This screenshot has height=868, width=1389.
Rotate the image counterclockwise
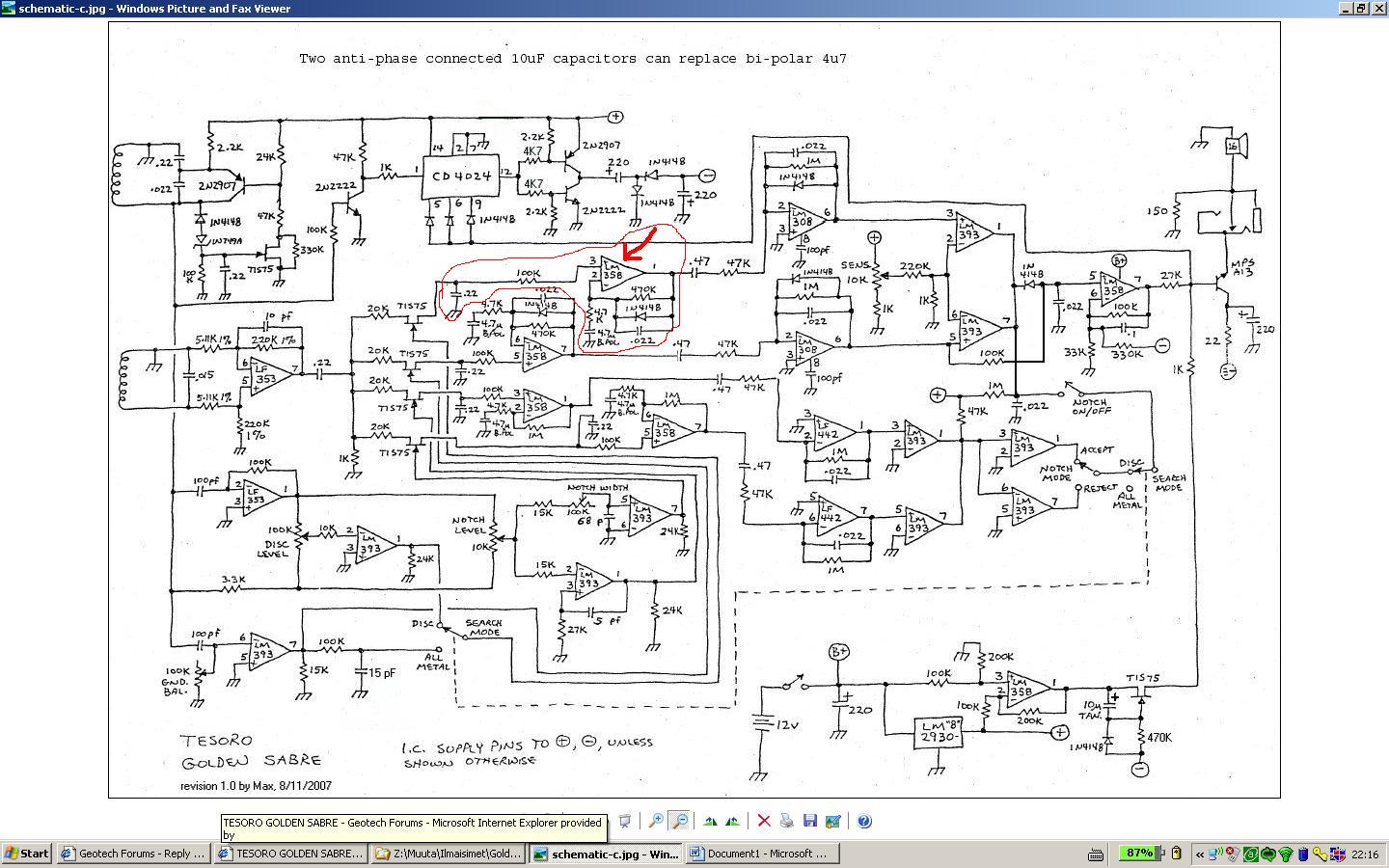tap(732, 821)
